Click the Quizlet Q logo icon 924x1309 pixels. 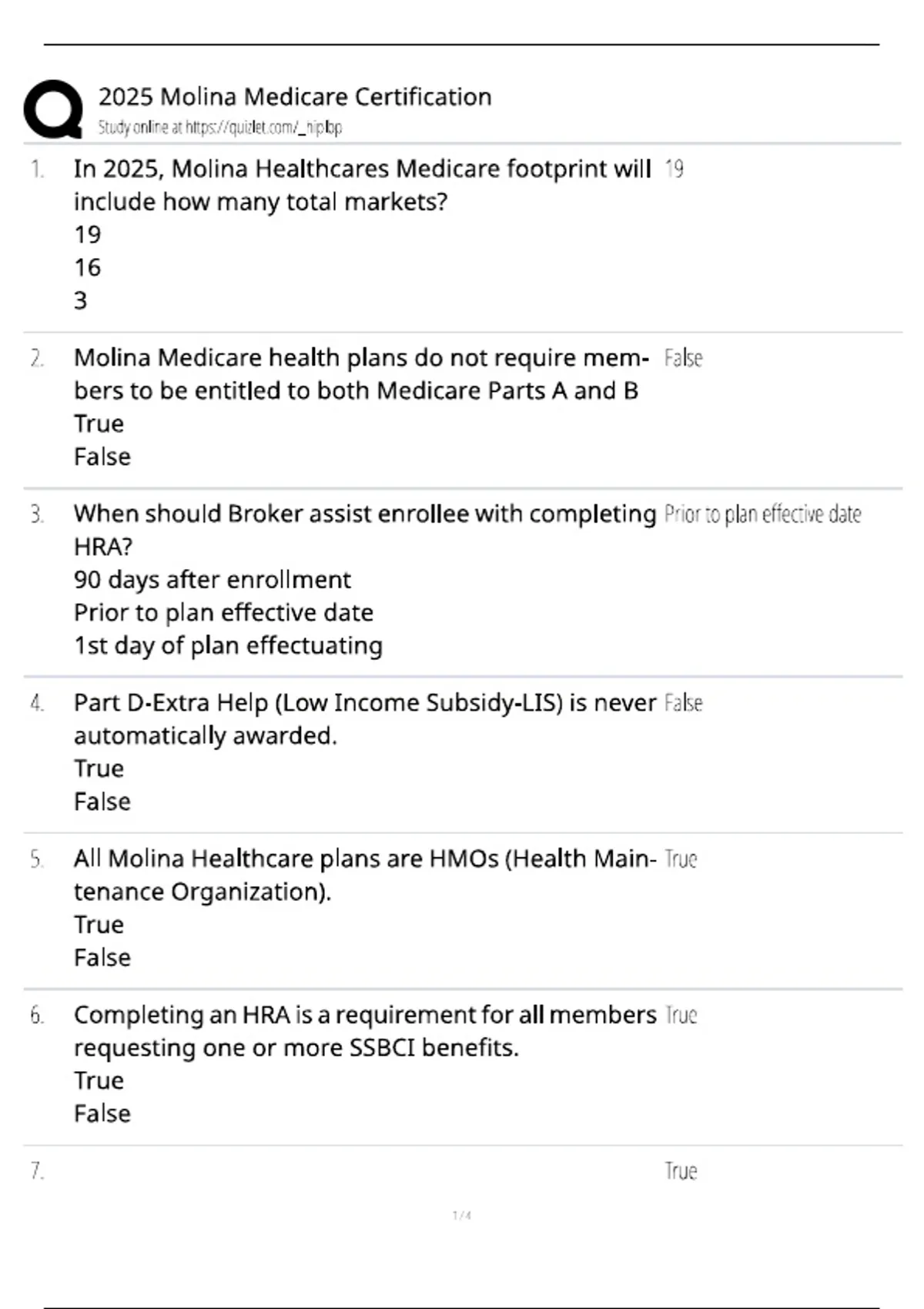point(53,109)
